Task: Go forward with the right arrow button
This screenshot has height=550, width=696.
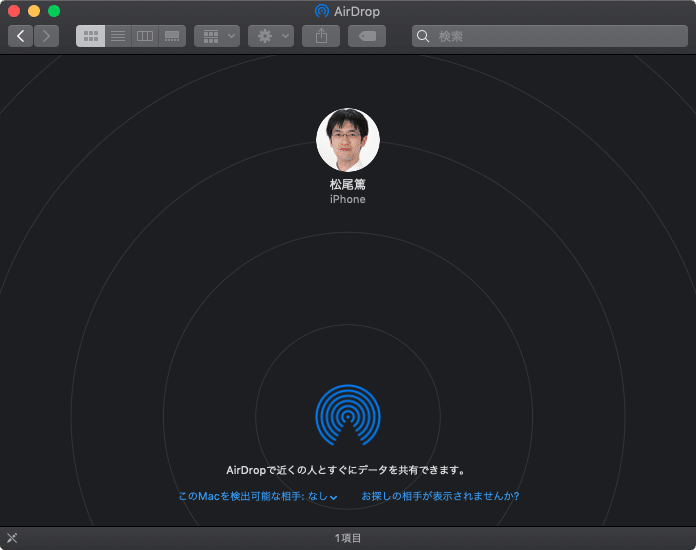Action: click(46, 36)
